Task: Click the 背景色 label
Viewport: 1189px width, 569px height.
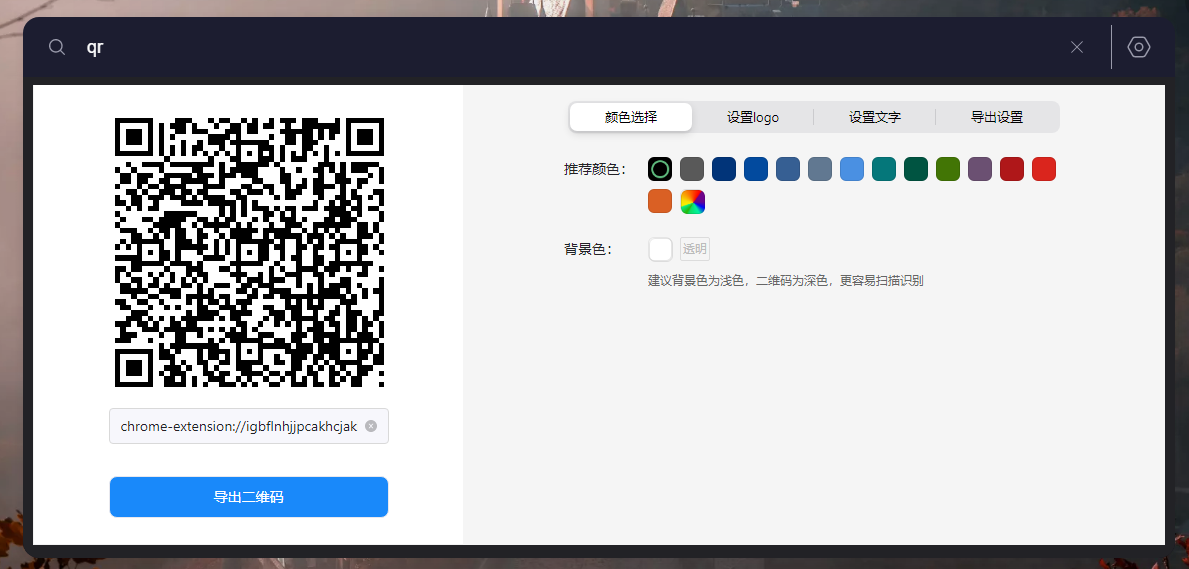Action: (x=588, y=250)
